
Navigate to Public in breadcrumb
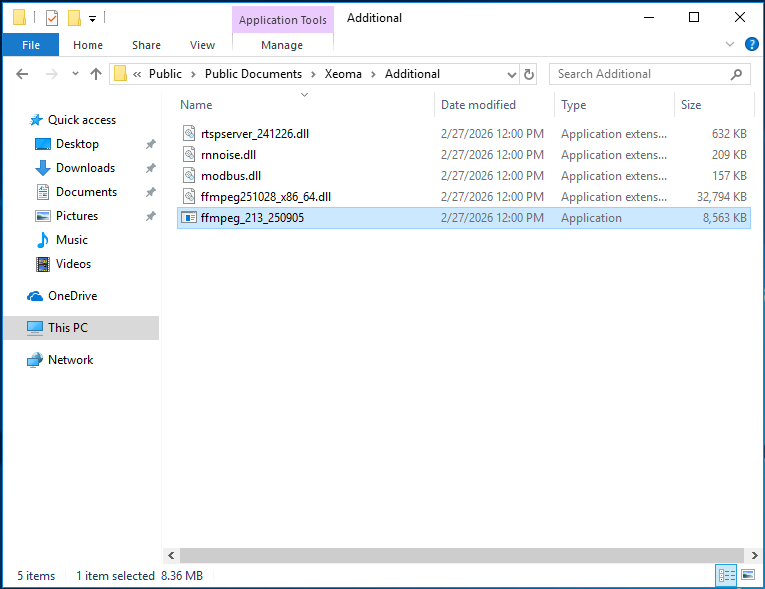[165, 74]
